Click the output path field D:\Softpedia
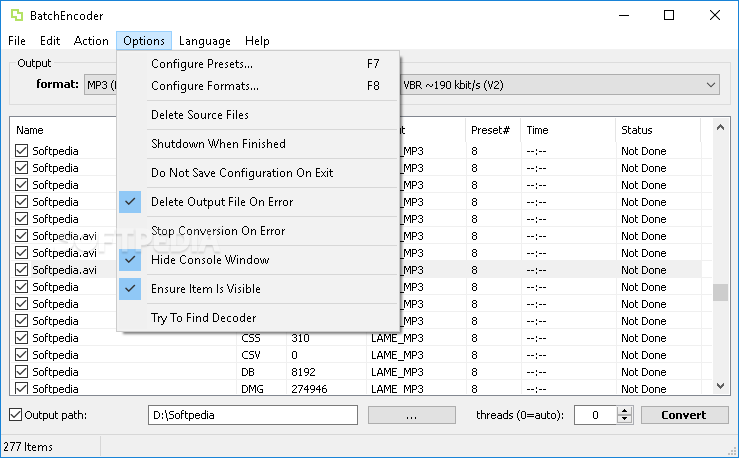Viewport: 739px width, 458px height. click(x=253, y=415)
